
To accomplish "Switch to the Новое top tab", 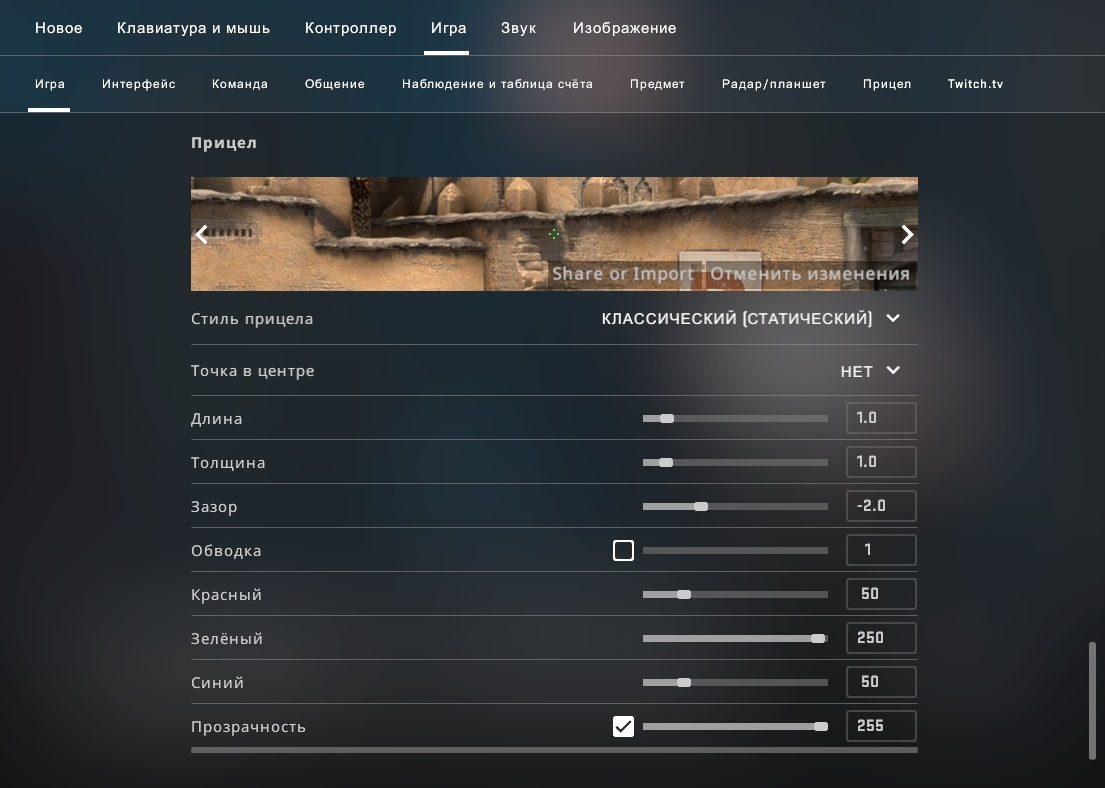I will pyautogui.click(x=58, y=28).
